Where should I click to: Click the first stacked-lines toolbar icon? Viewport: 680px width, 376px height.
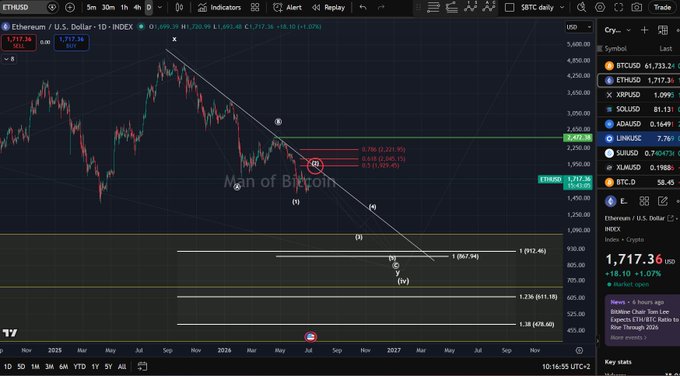433,7
